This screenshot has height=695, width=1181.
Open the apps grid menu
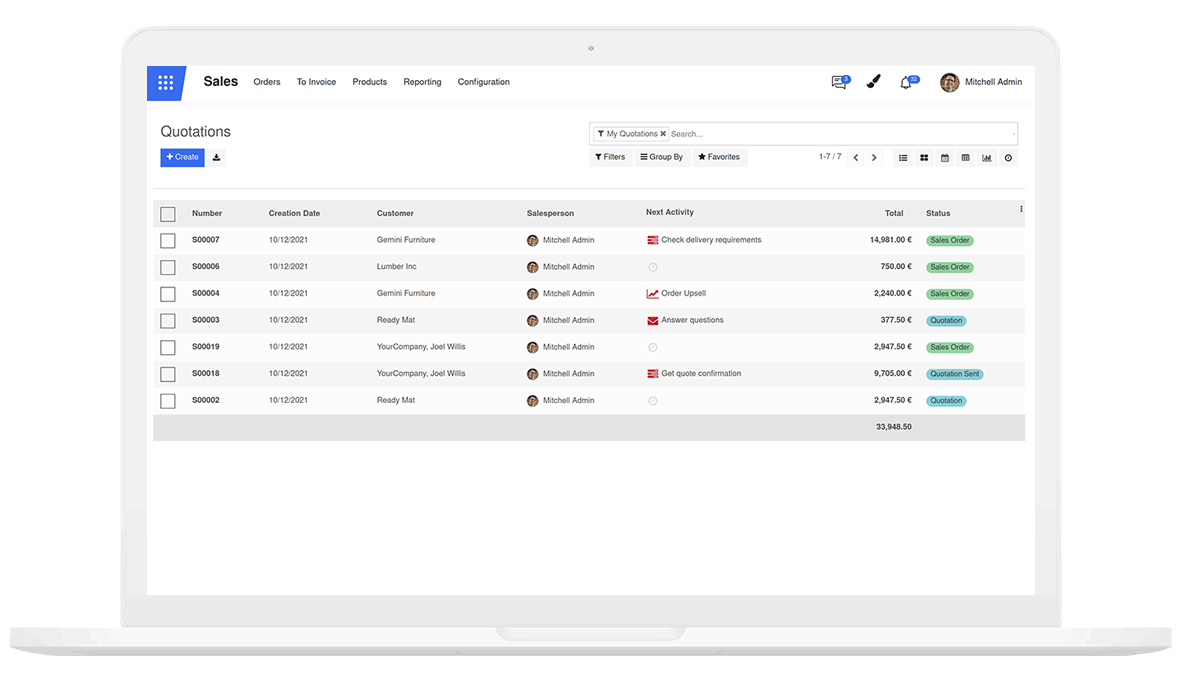pyautogui.click(x=166, y=83)
